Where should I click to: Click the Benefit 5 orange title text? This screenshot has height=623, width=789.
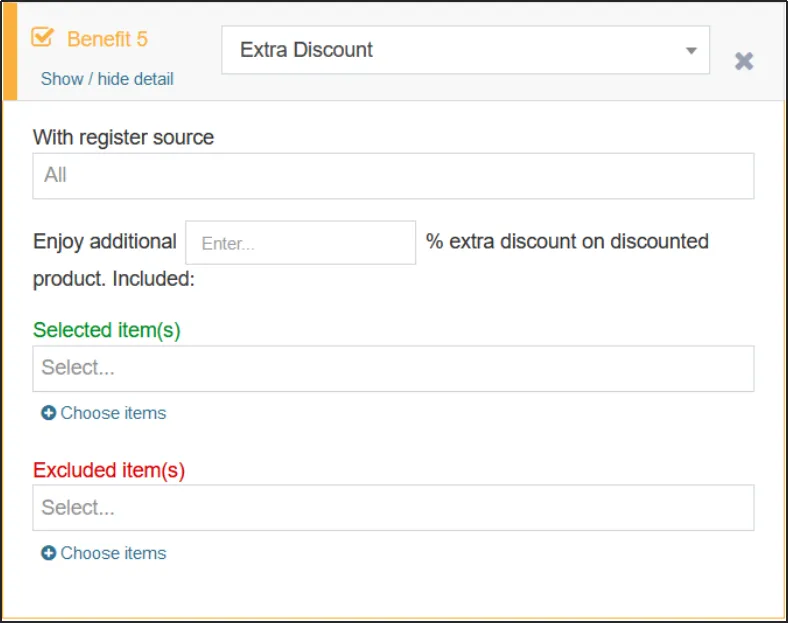(107, 39)
